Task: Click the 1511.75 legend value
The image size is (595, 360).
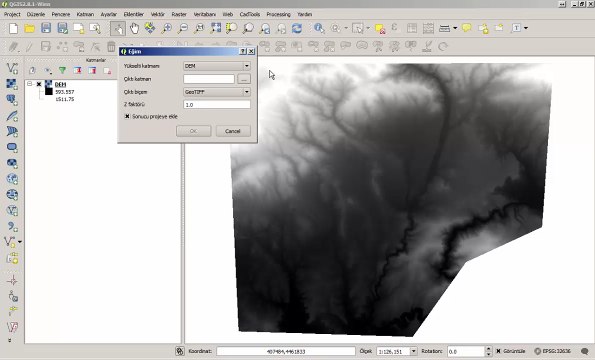Action: pos(65,99)
